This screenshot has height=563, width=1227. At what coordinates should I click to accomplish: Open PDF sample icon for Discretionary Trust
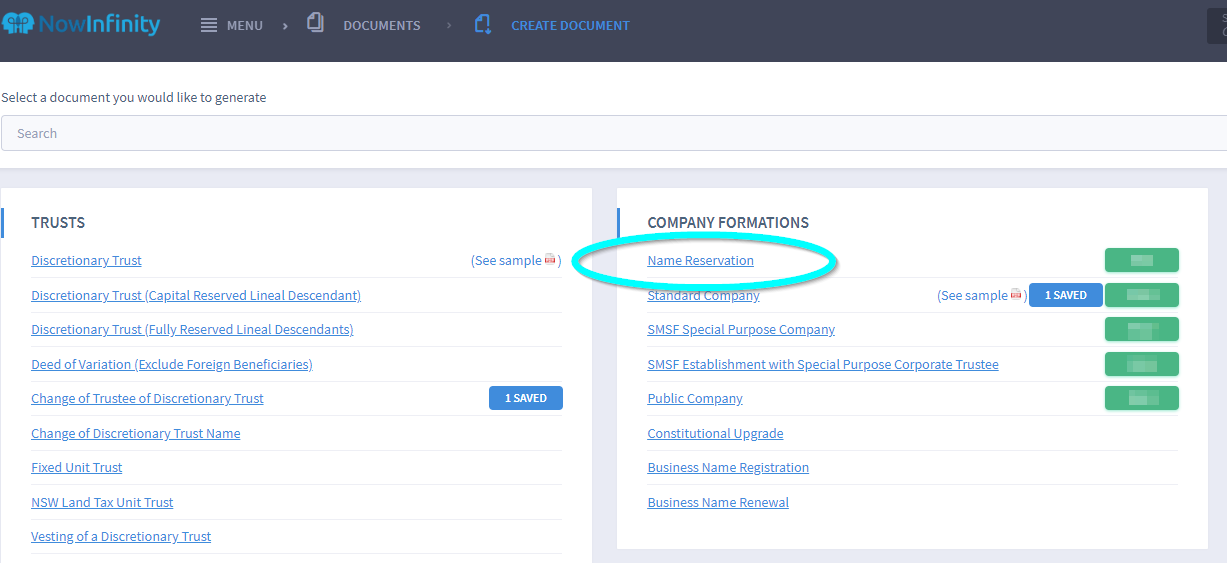click(x=550, y=260)
